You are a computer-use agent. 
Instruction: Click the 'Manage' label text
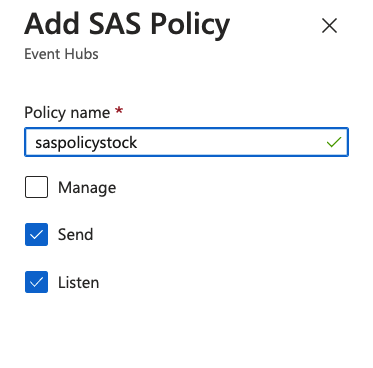(87, 188)
